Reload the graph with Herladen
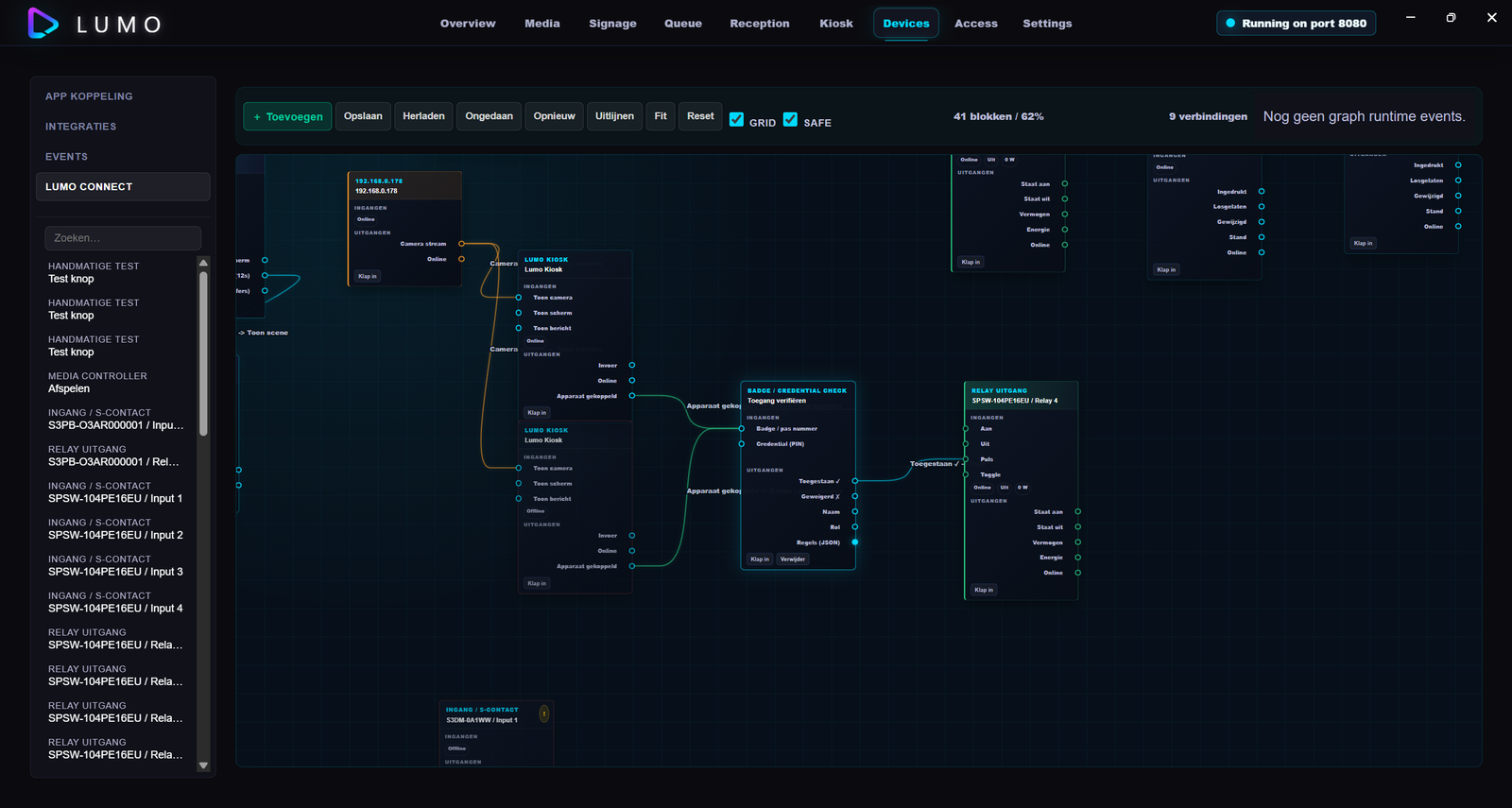 click(x=423, y=116)
